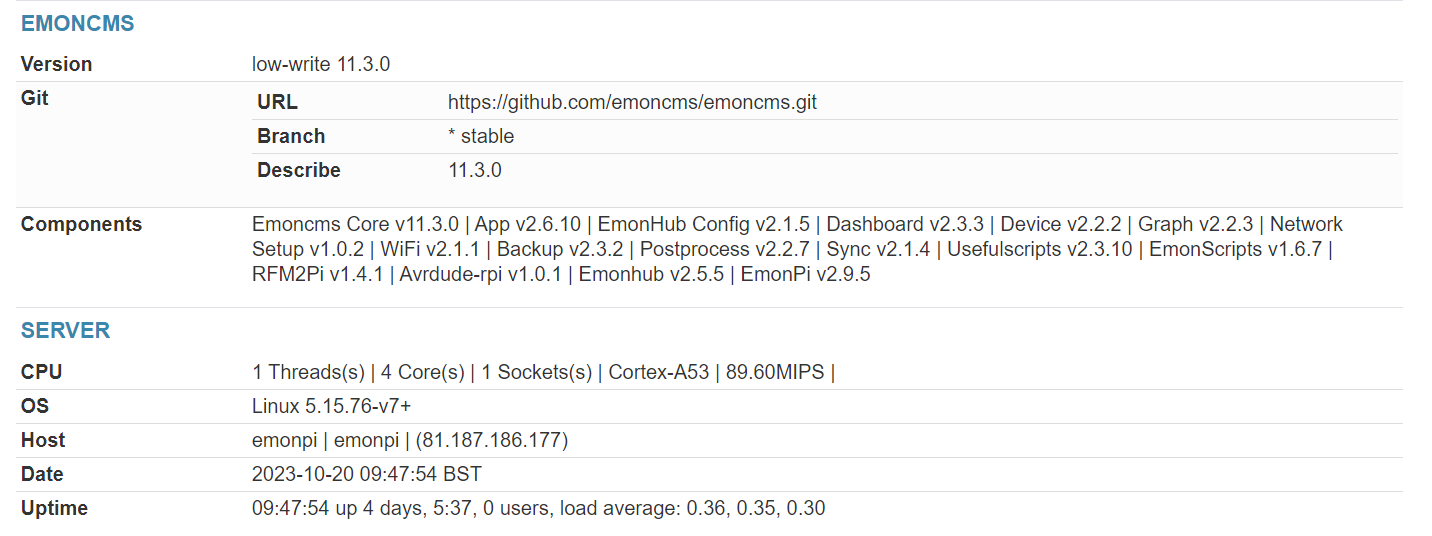Click the Components label

click(x=81, y=224)
